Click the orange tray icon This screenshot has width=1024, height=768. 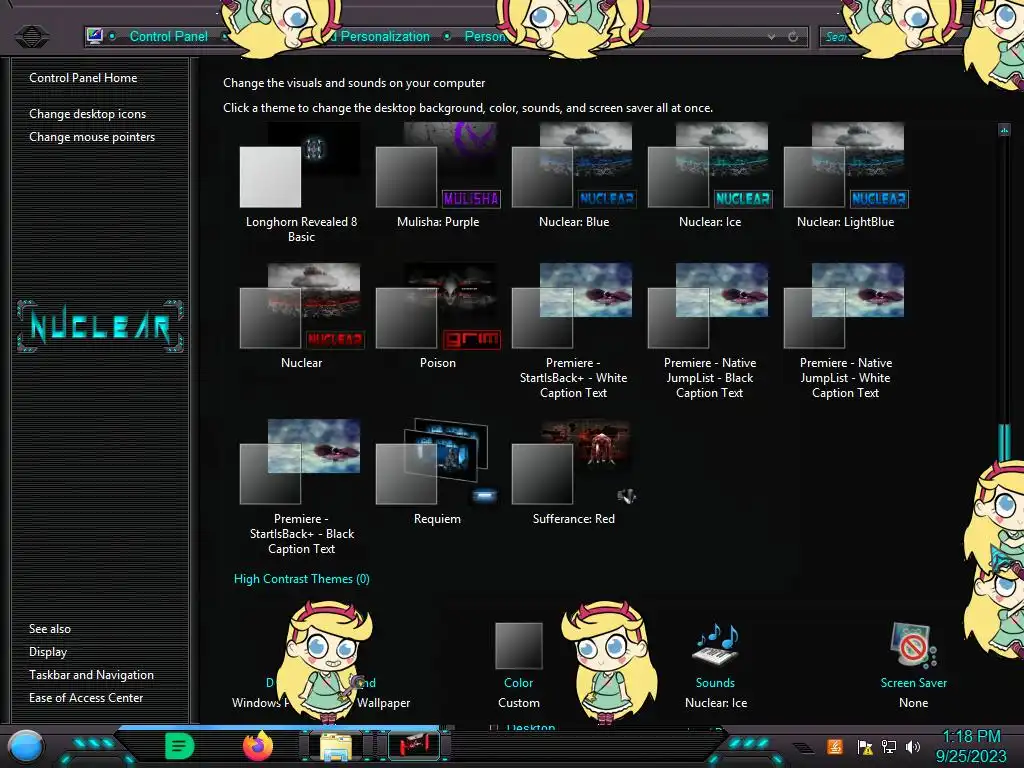tap(835, 746)
